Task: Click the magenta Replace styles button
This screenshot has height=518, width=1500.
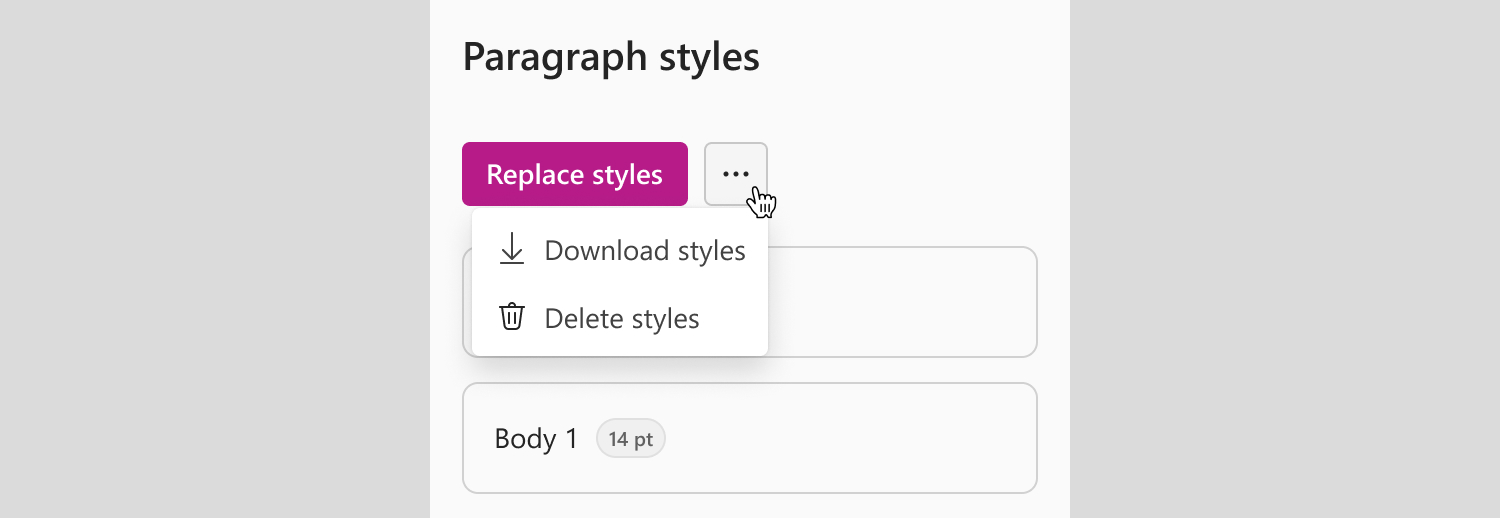Action: [575, 174]
